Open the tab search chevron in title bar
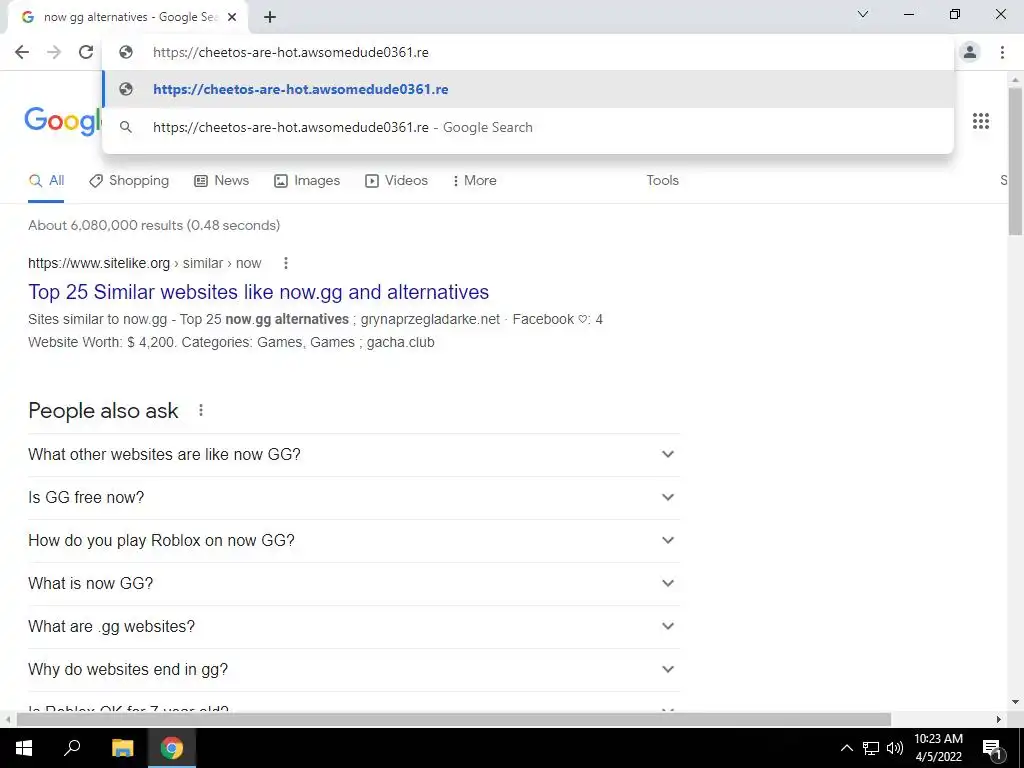Image resolution: width=1024 pixels, height=768 pixels. point(863,14)
